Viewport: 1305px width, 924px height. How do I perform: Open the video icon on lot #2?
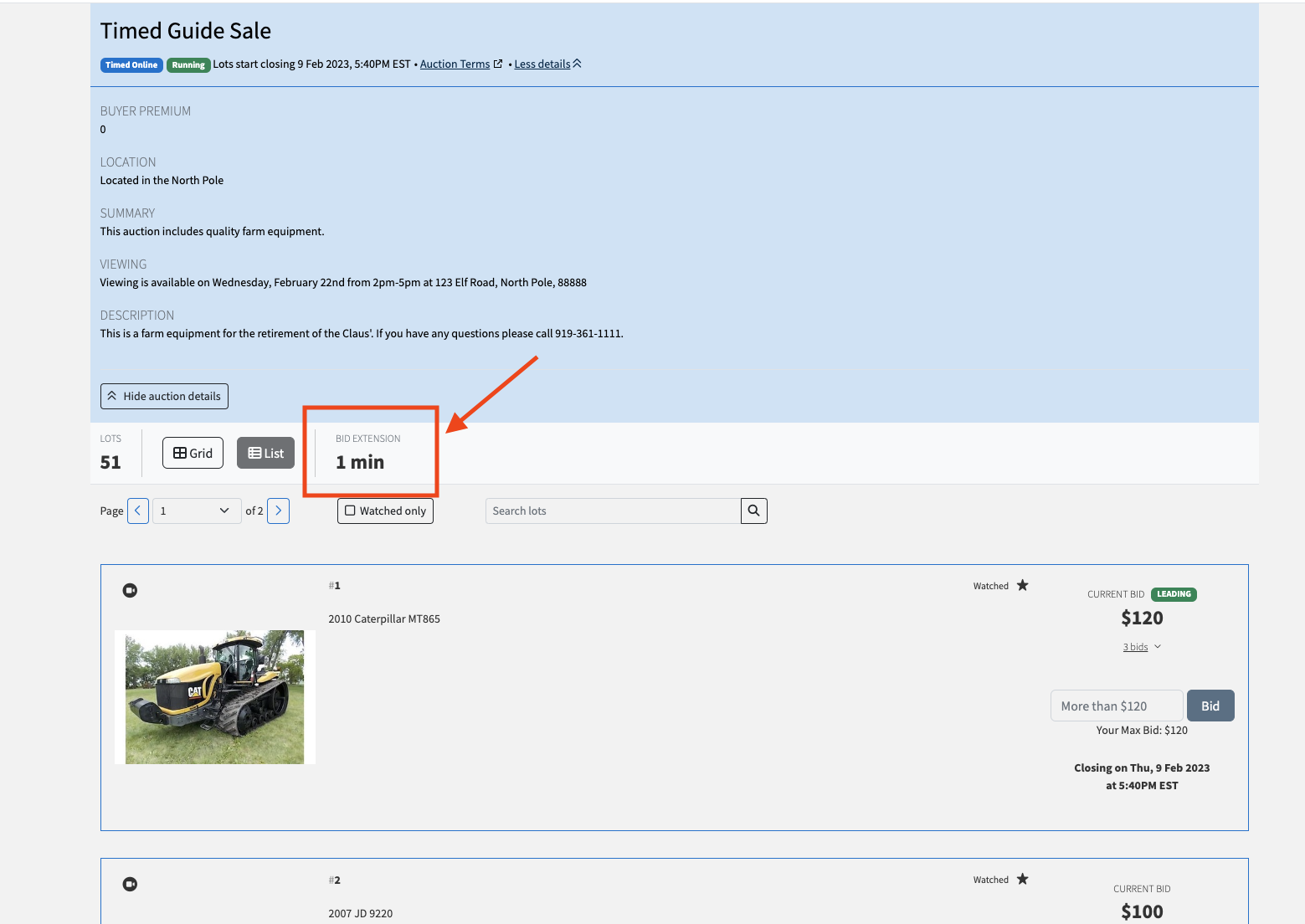tap(131, 884)
